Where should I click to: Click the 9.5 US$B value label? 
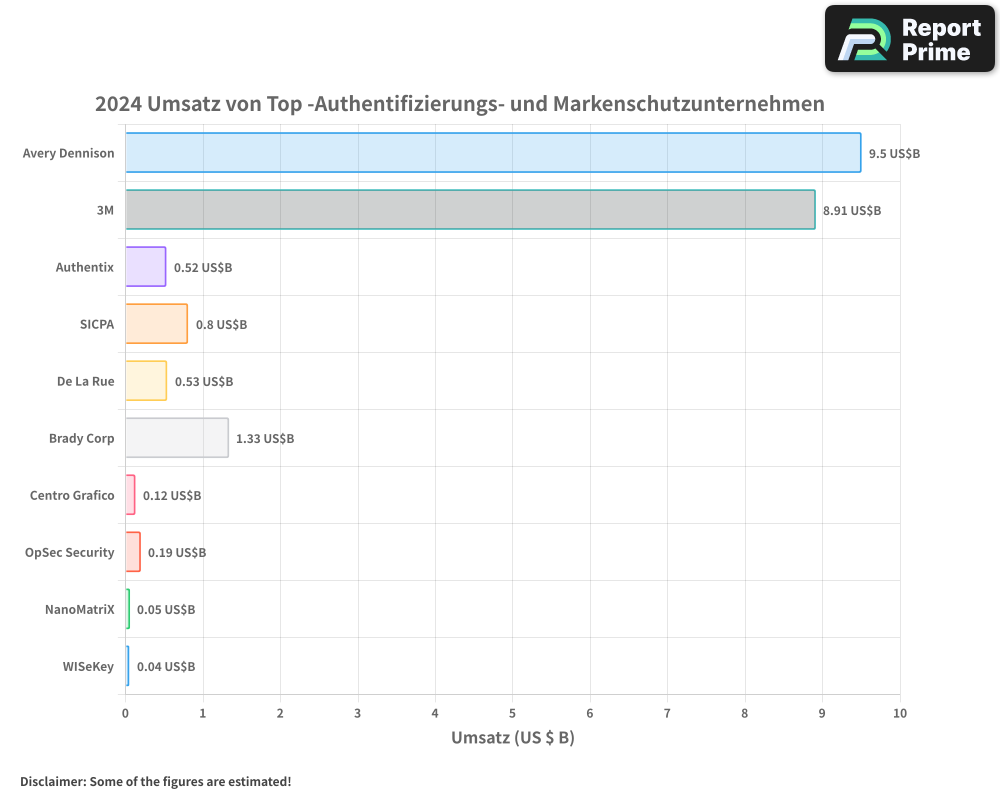click(x=893, y=153)
